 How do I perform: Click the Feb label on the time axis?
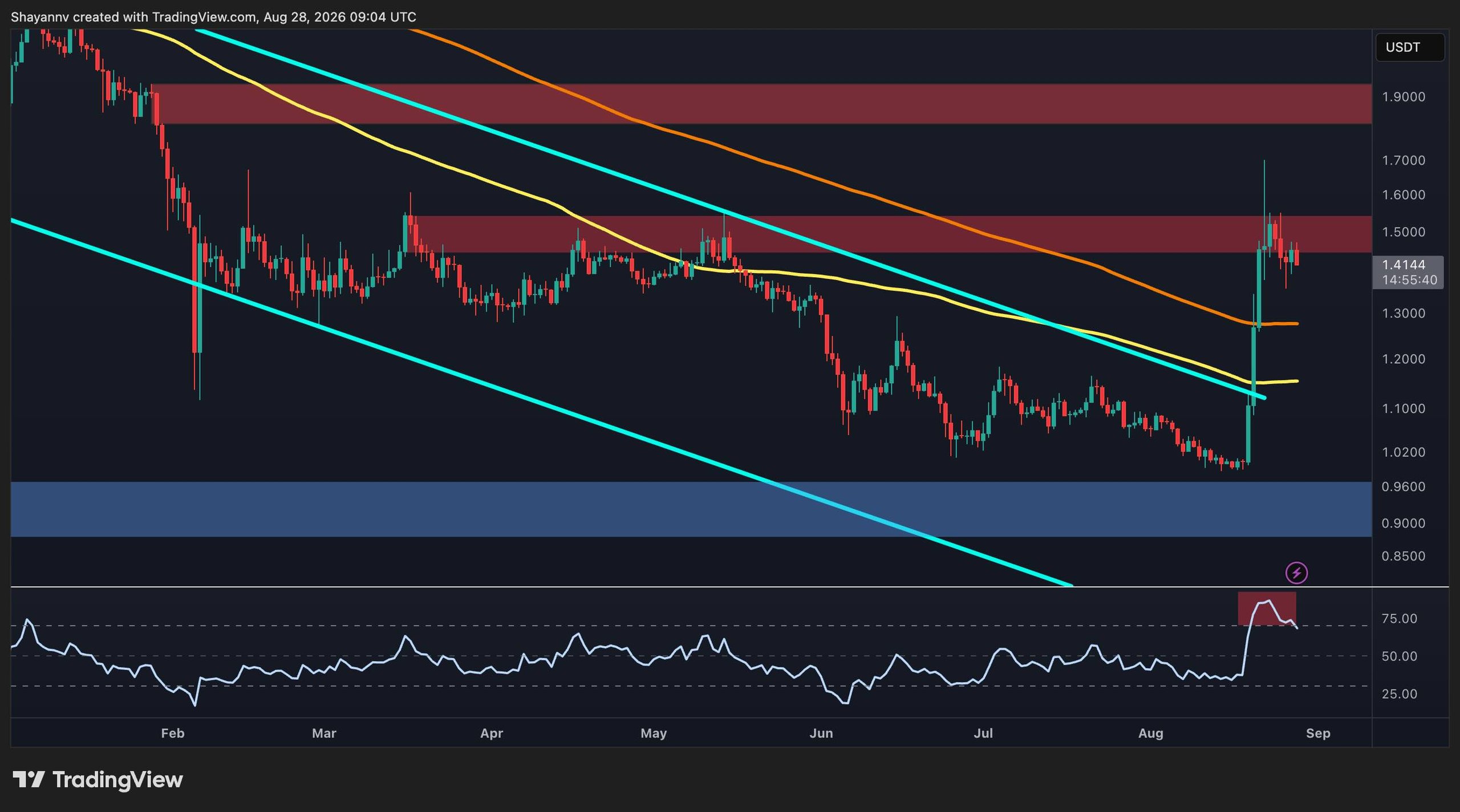click(173, 733)
